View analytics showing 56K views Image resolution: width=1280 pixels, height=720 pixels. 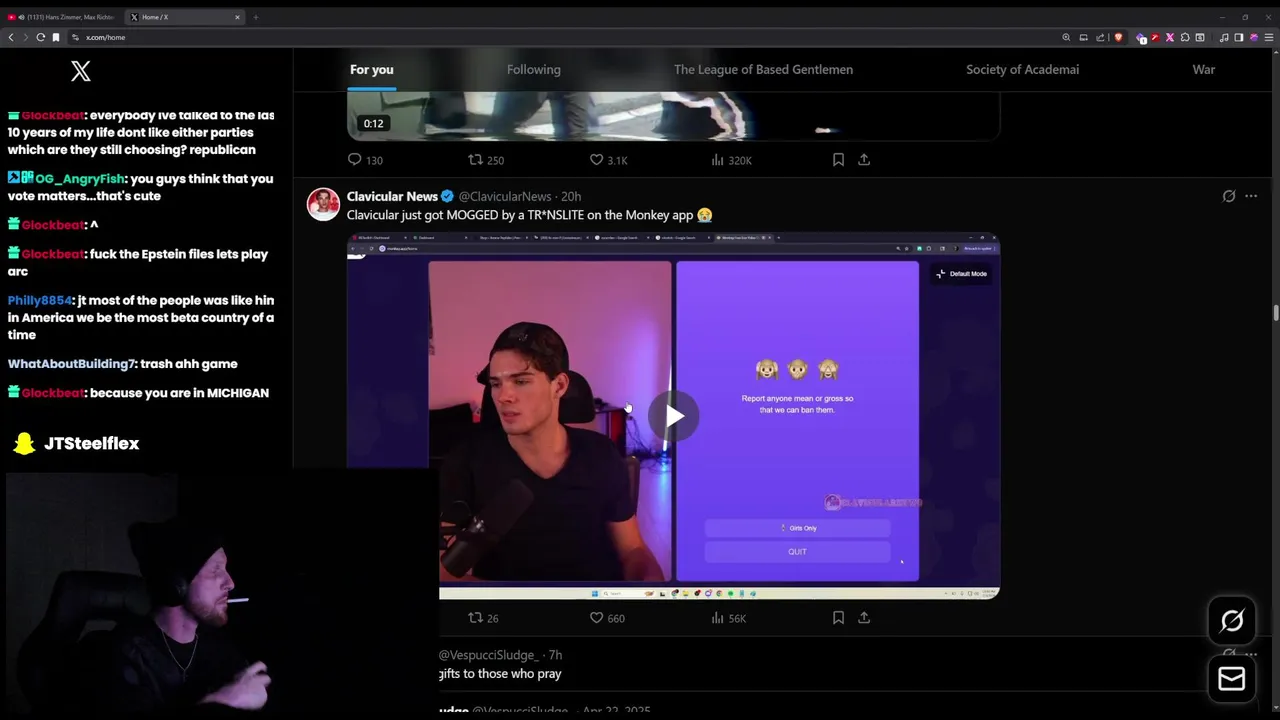click(728, 618)
